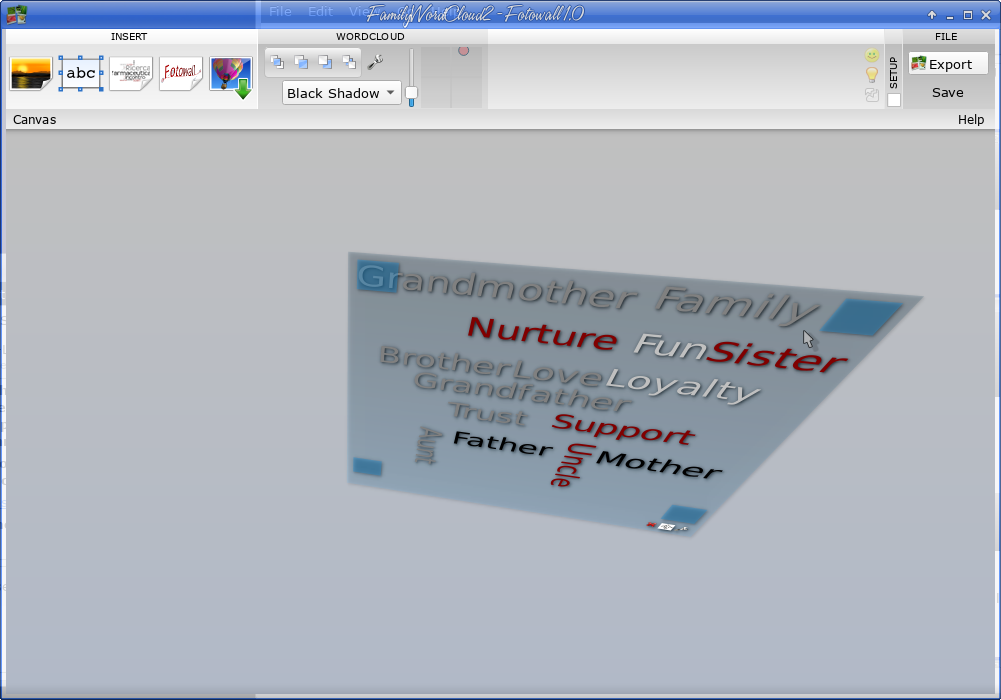Viewport: 1001px width, 700px height.
Task: Select the vertical grey word Aunt
Action: pyautogui.click(x=429, y=445)
